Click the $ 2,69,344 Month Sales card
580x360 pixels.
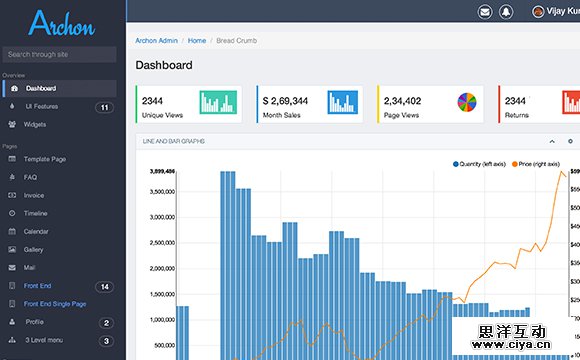(x=310, y=104)
